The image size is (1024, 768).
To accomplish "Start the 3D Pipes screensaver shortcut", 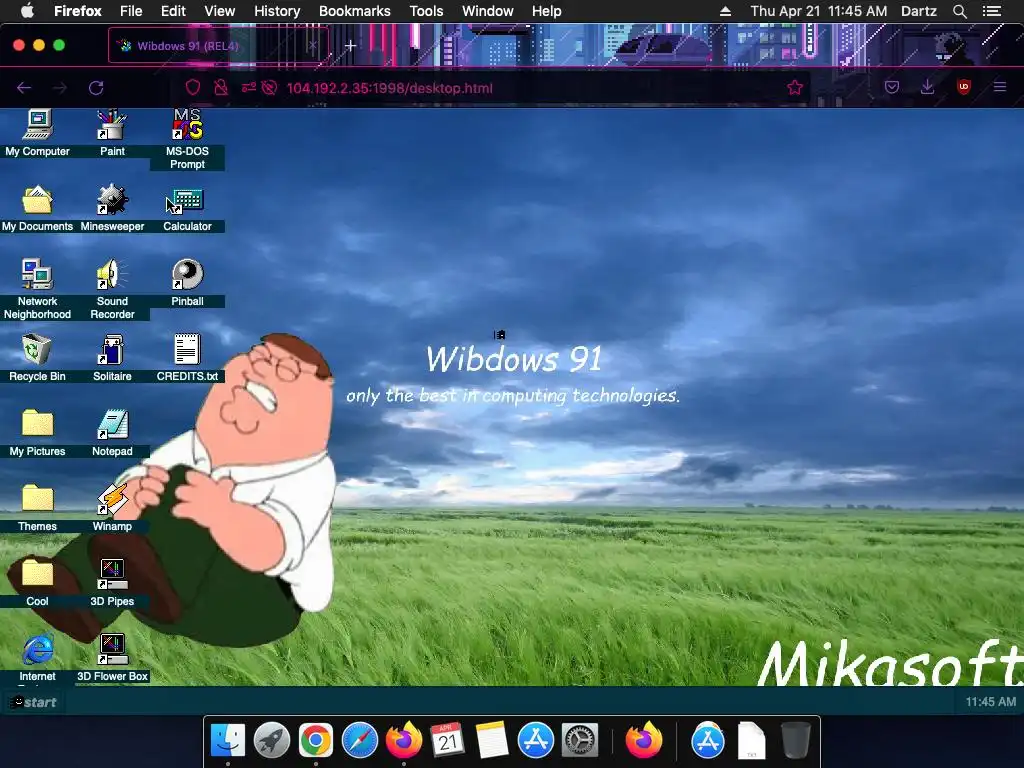I will (x=112, y=583).
